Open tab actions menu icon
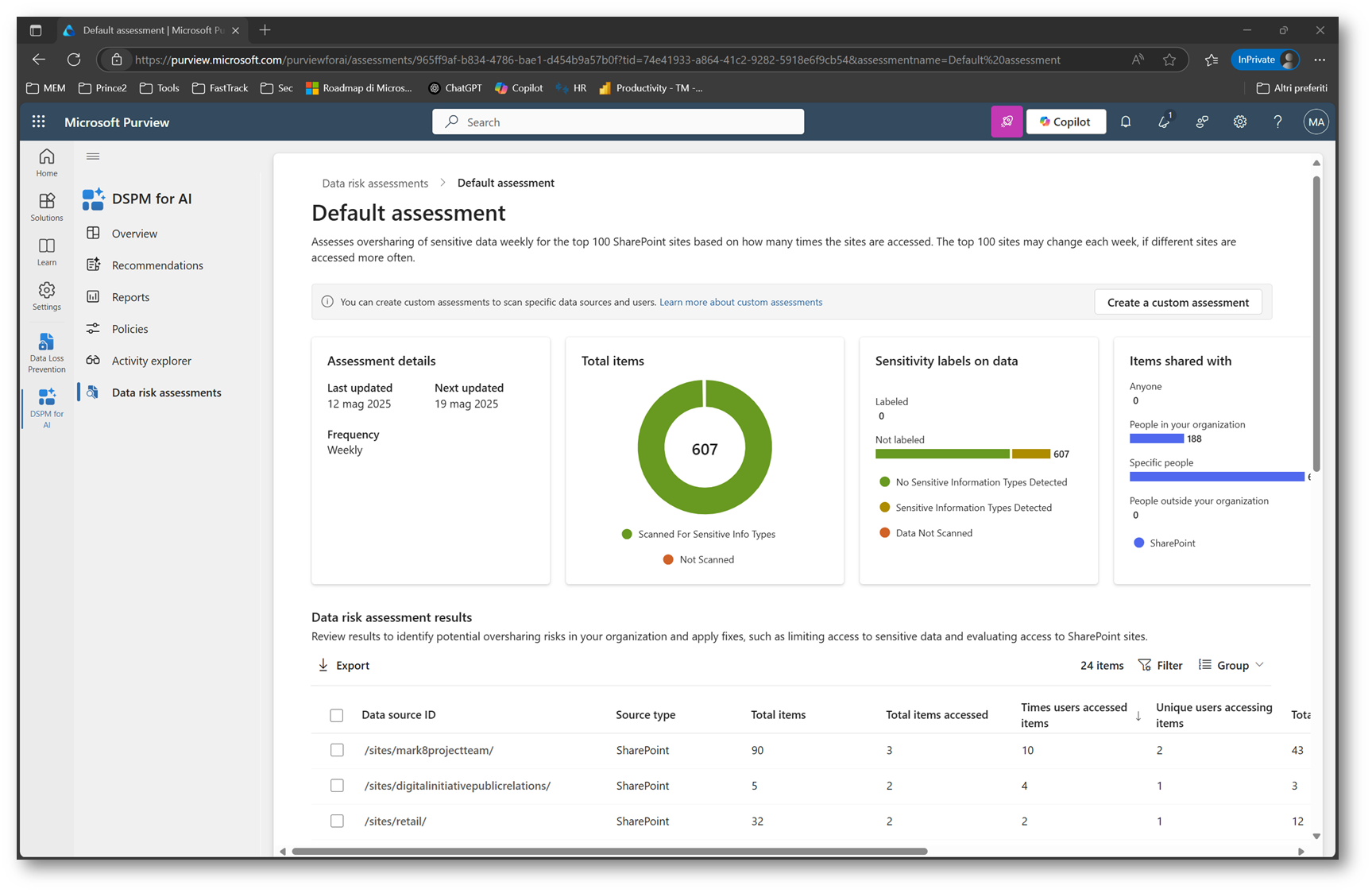 (x=36, y=30)
